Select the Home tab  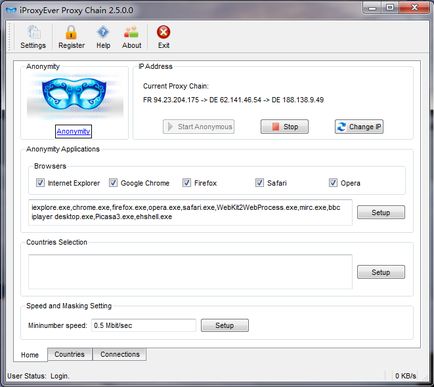pyautogui.click(x=30, y=355)
